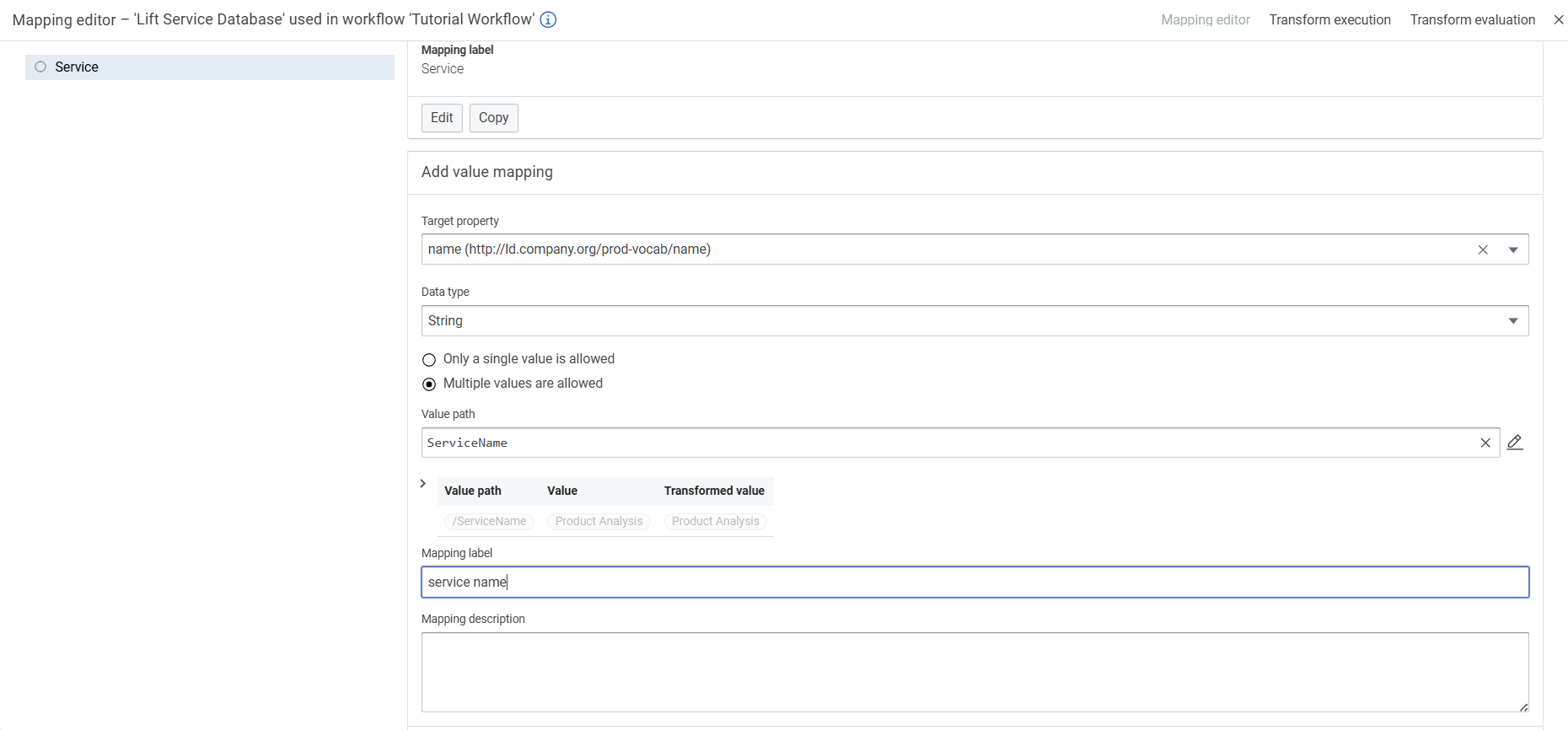Select 'Only a single value is allowed'
The image size is (1568, 730).
[x=429, y=360]
